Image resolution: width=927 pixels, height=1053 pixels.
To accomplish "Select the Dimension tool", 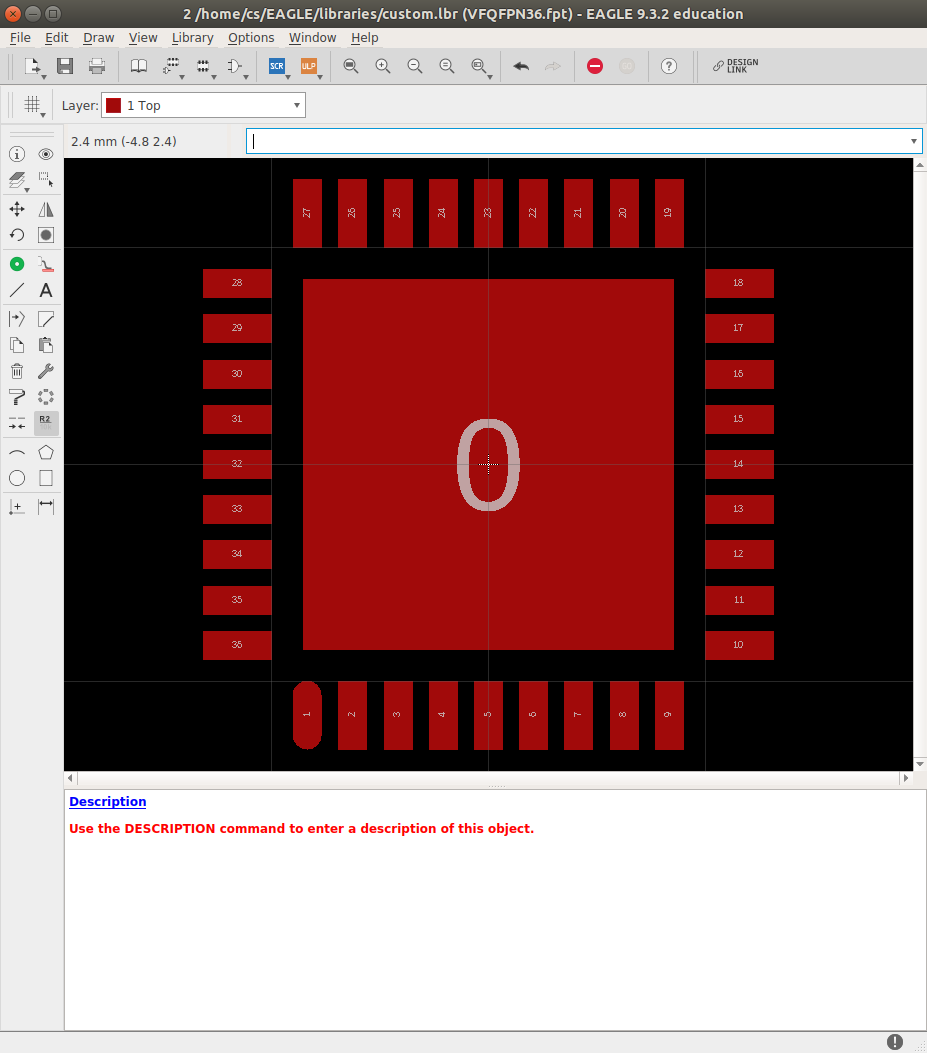I will tap(46, 507).
